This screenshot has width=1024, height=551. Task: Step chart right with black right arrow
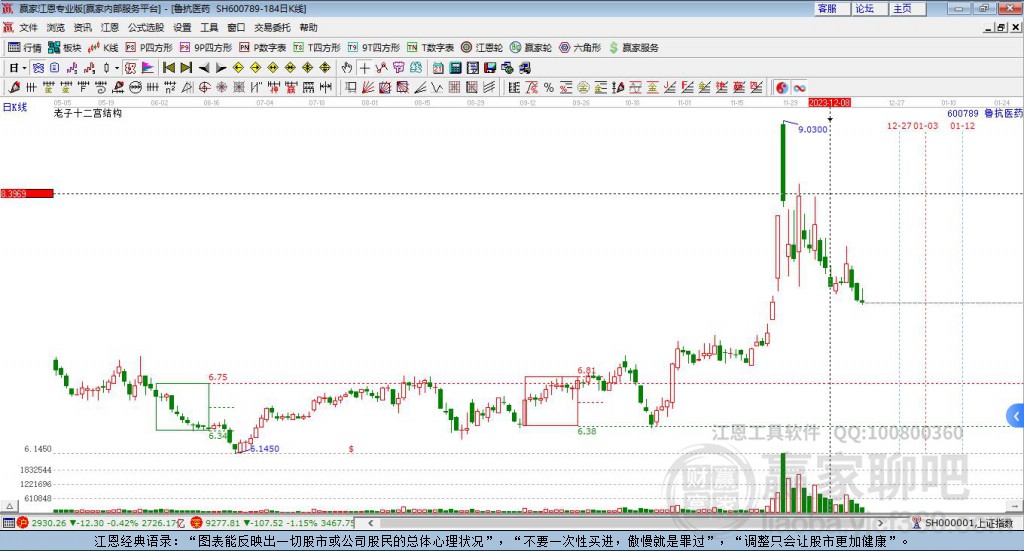(x=221, y=68)
